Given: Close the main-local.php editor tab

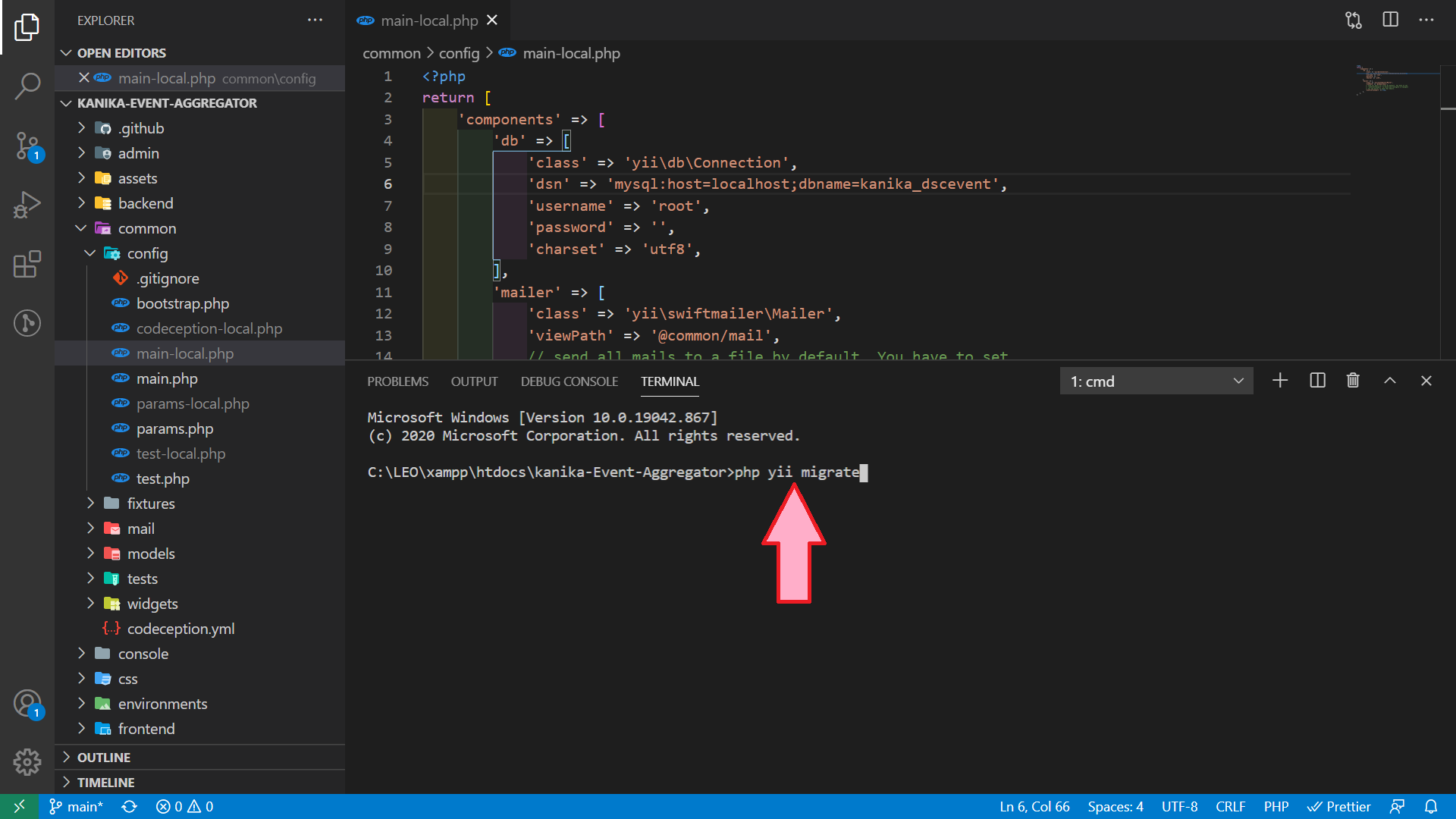Looking at the screenshot, I should point(492,20).
